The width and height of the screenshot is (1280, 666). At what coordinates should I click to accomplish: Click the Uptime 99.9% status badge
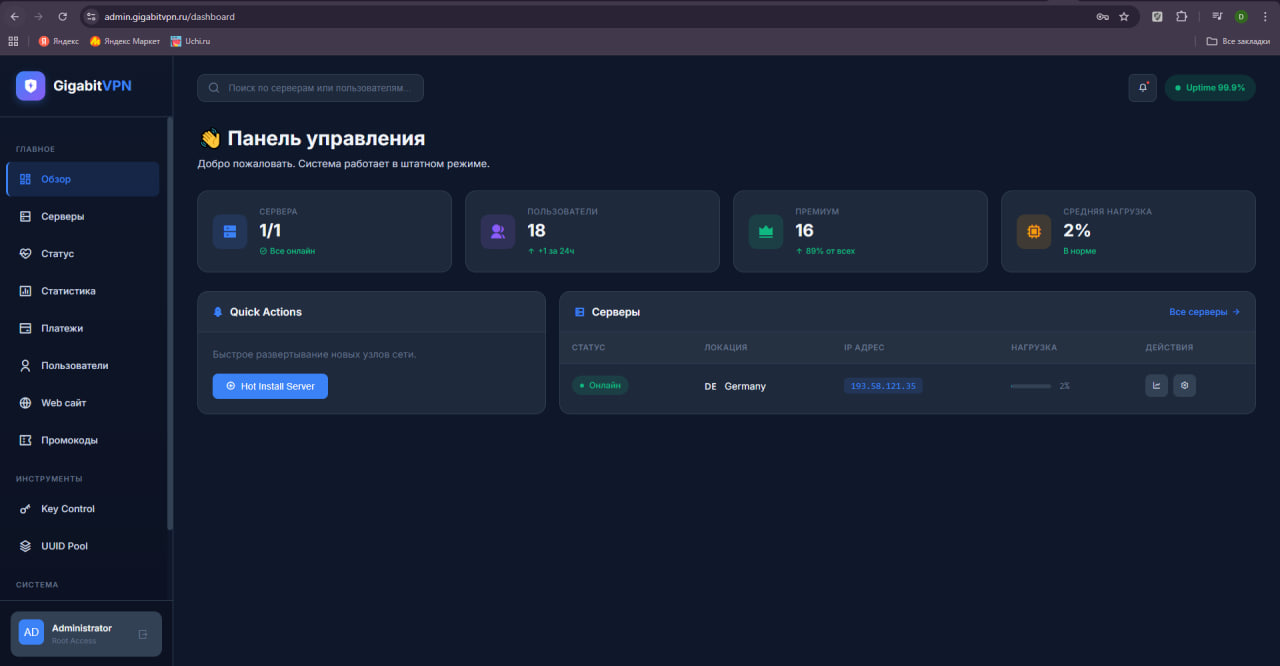pyautogui.click(x=1210, y=88)
